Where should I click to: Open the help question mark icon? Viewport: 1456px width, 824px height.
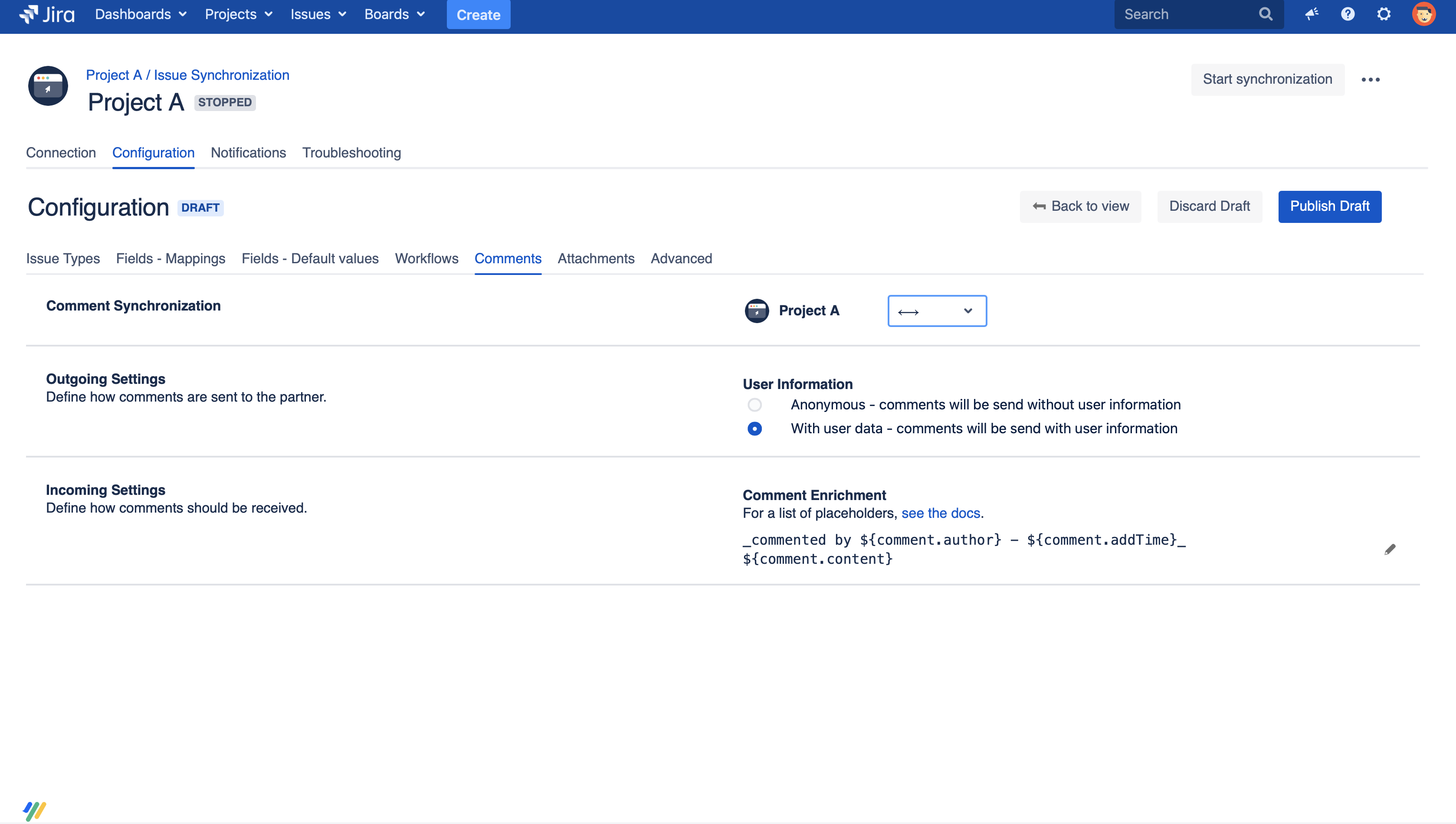(x=1348, y=14)
